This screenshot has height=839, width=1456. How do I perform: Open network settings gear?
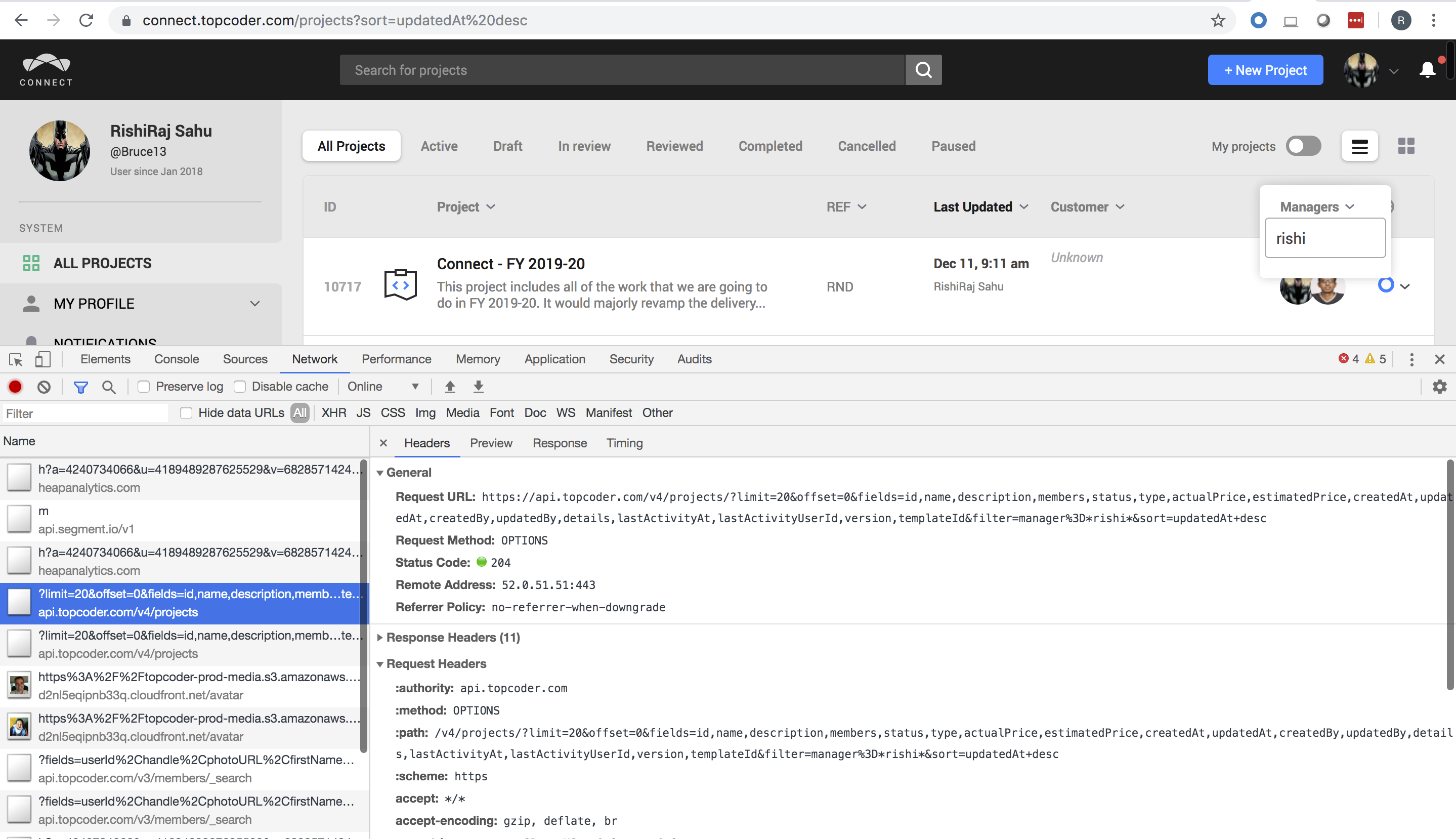click(1439, 387)
